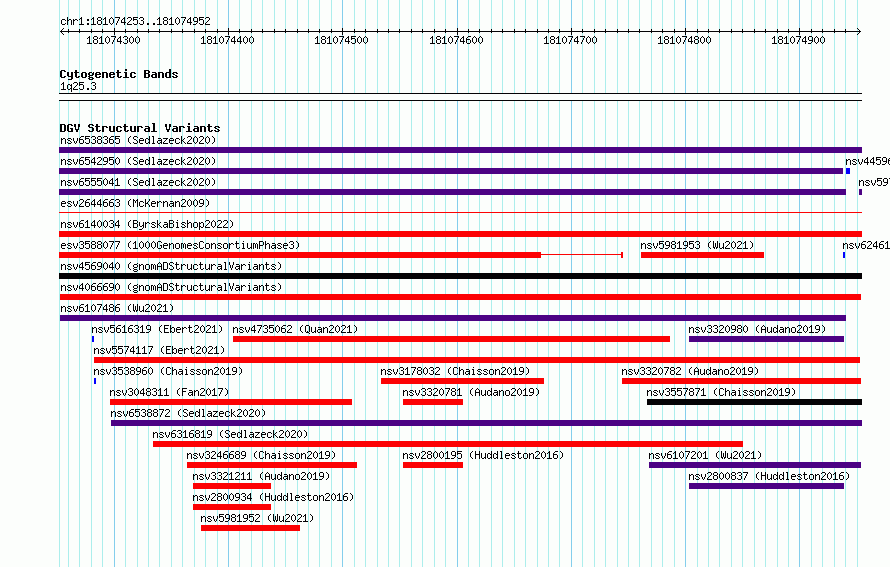Open nsv6538872 (Sedlazeck2020) label

[188, 413]
